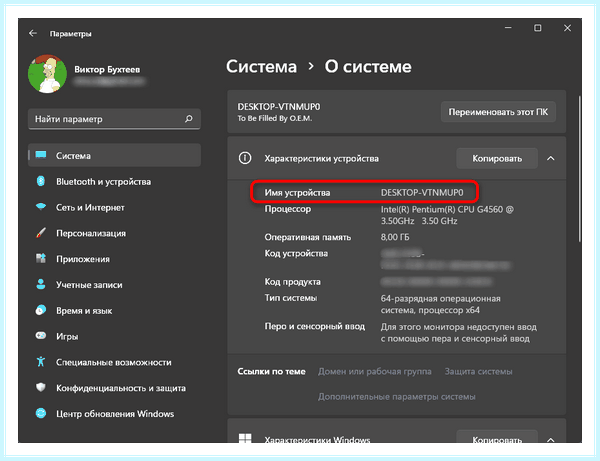Close the Параметры window

click(567, 28)
